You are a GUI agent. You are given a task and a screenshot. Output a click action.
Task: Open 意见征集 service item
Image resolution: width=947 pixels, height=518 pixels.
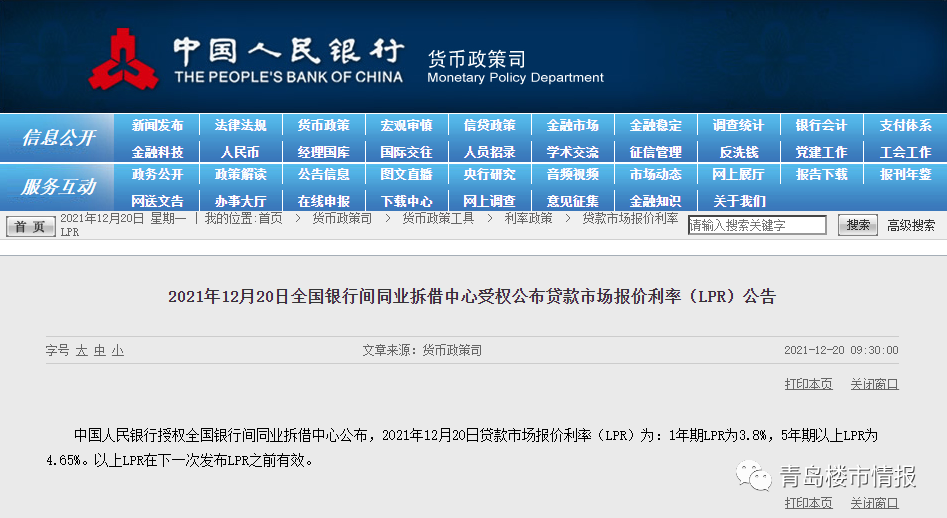[573, 201]
